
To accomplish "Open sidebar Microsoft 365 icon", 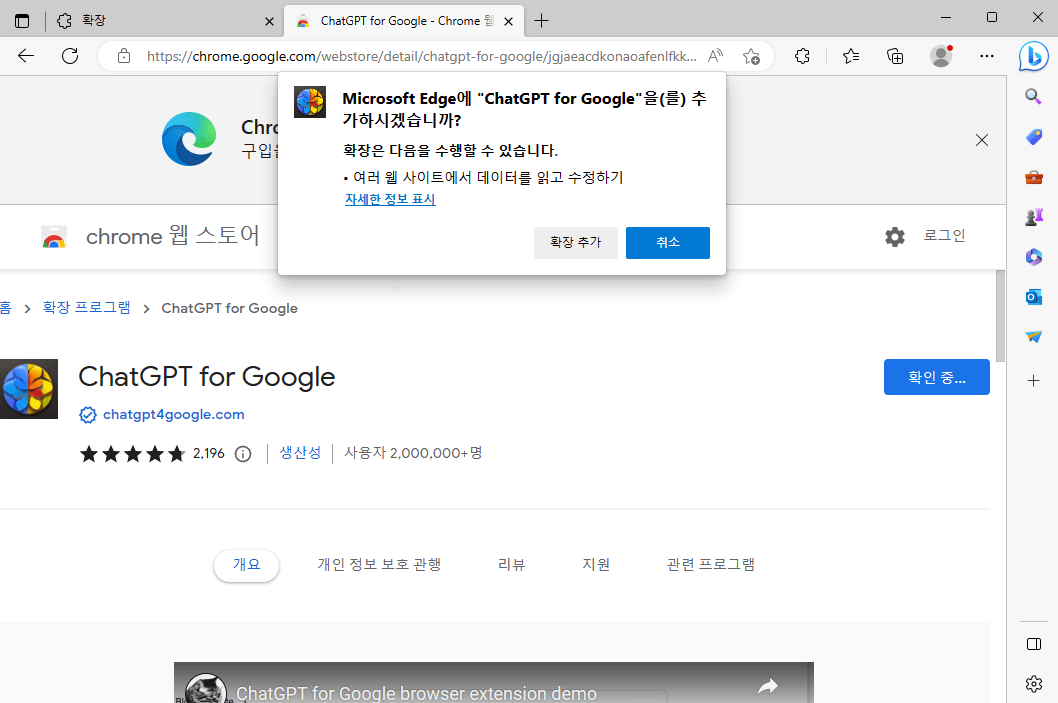I will 1034,257.
